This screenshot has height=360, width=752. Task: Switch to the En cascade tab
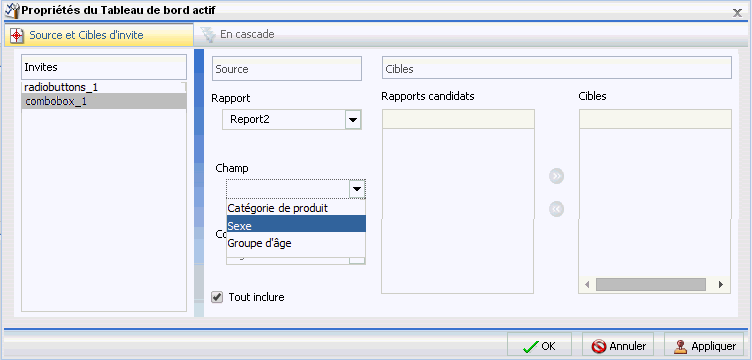pyautogui.click(x=238, y=35)
